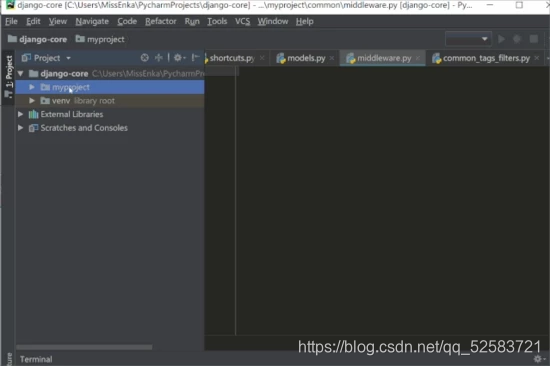Click myproject breadcrumb in navigation bar

click(100, 39)
